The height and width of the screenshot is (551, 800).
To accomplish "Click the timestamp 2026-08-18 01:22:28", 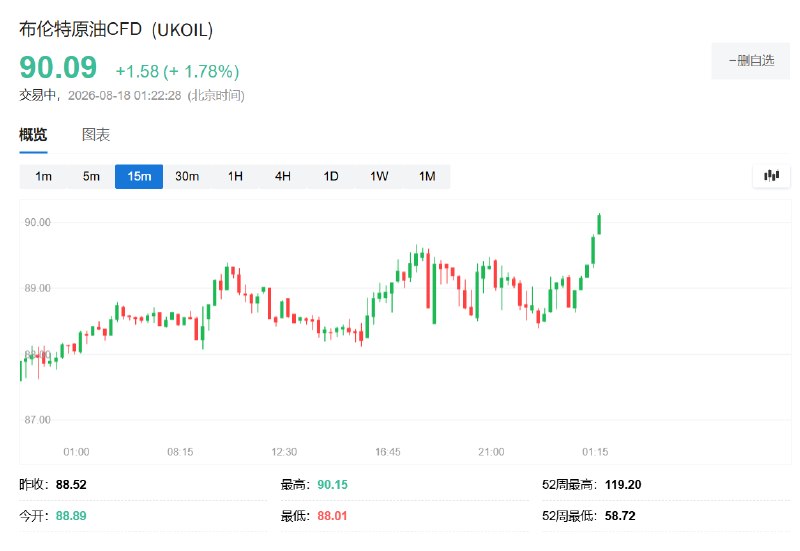I will [124, 95].
